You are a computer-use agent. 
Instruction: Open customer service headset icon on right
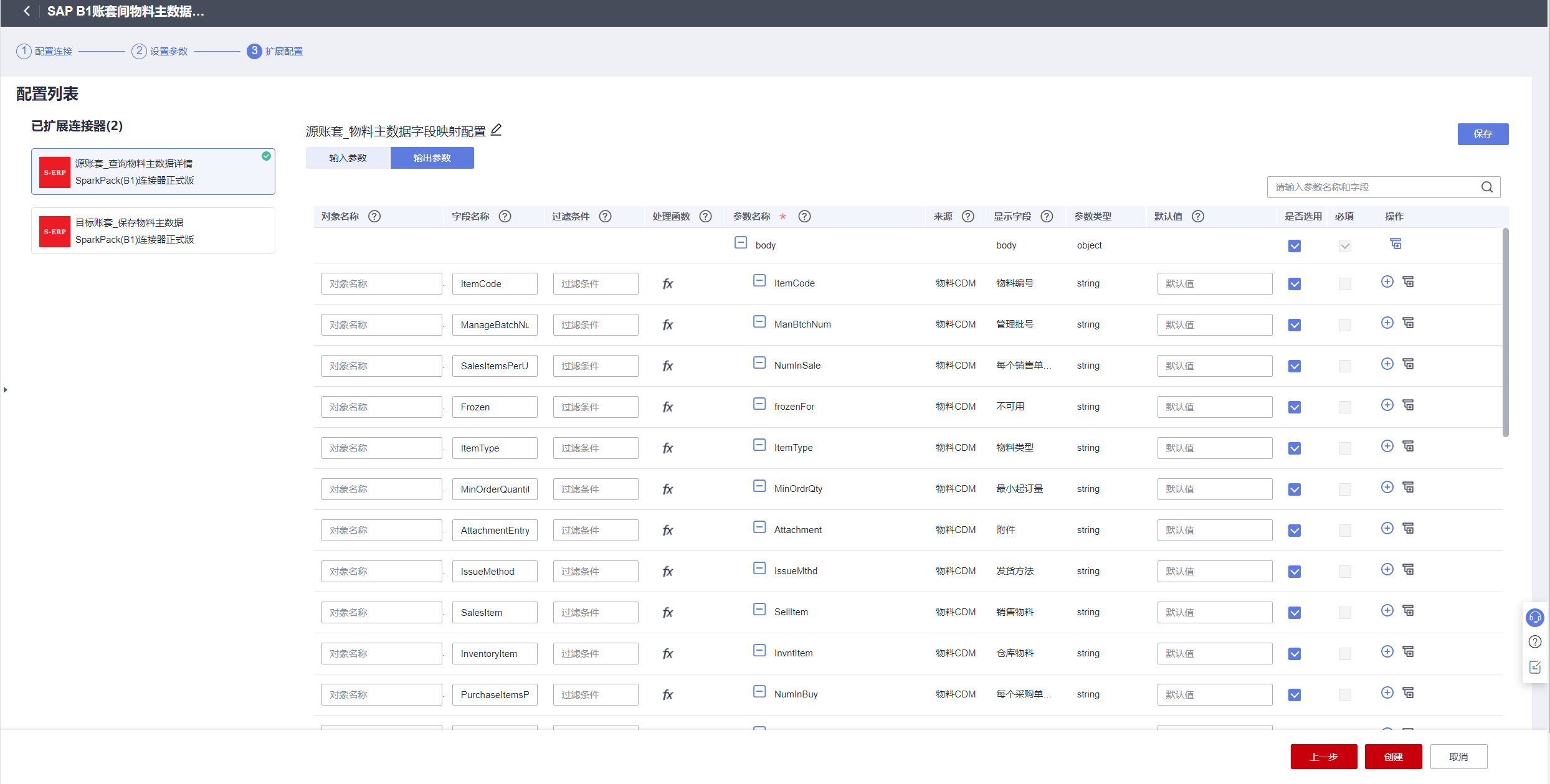[x=1535, y=617]
